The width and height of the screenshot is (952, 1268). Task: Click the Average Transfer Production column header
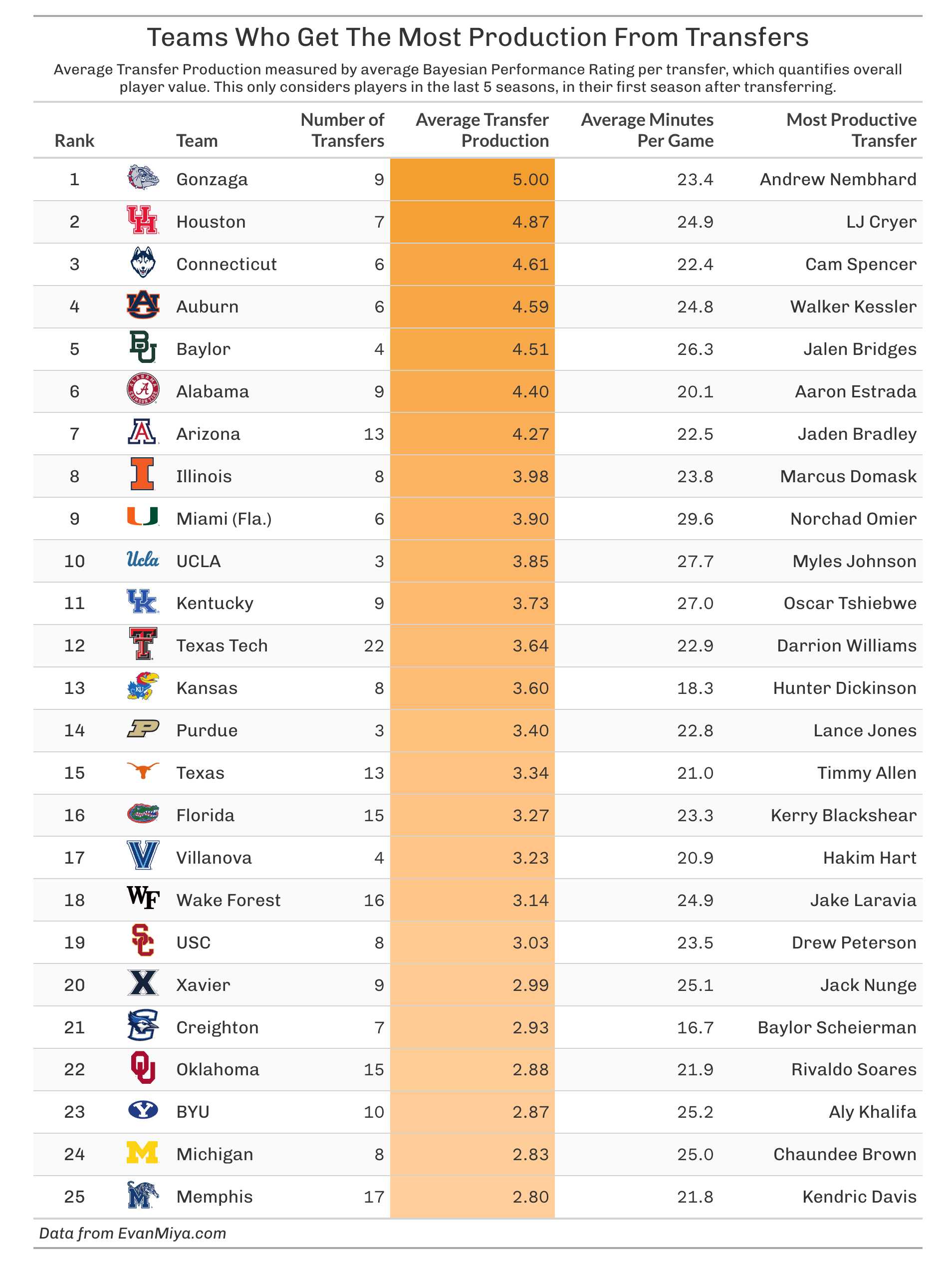coord(481,130)
